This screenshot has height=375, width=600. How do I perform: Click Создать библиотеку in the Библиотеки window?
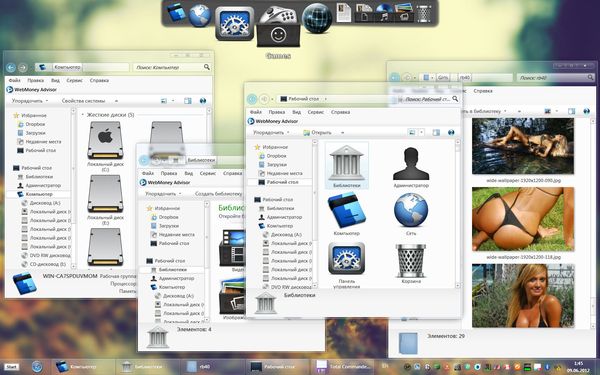(218, 194)
